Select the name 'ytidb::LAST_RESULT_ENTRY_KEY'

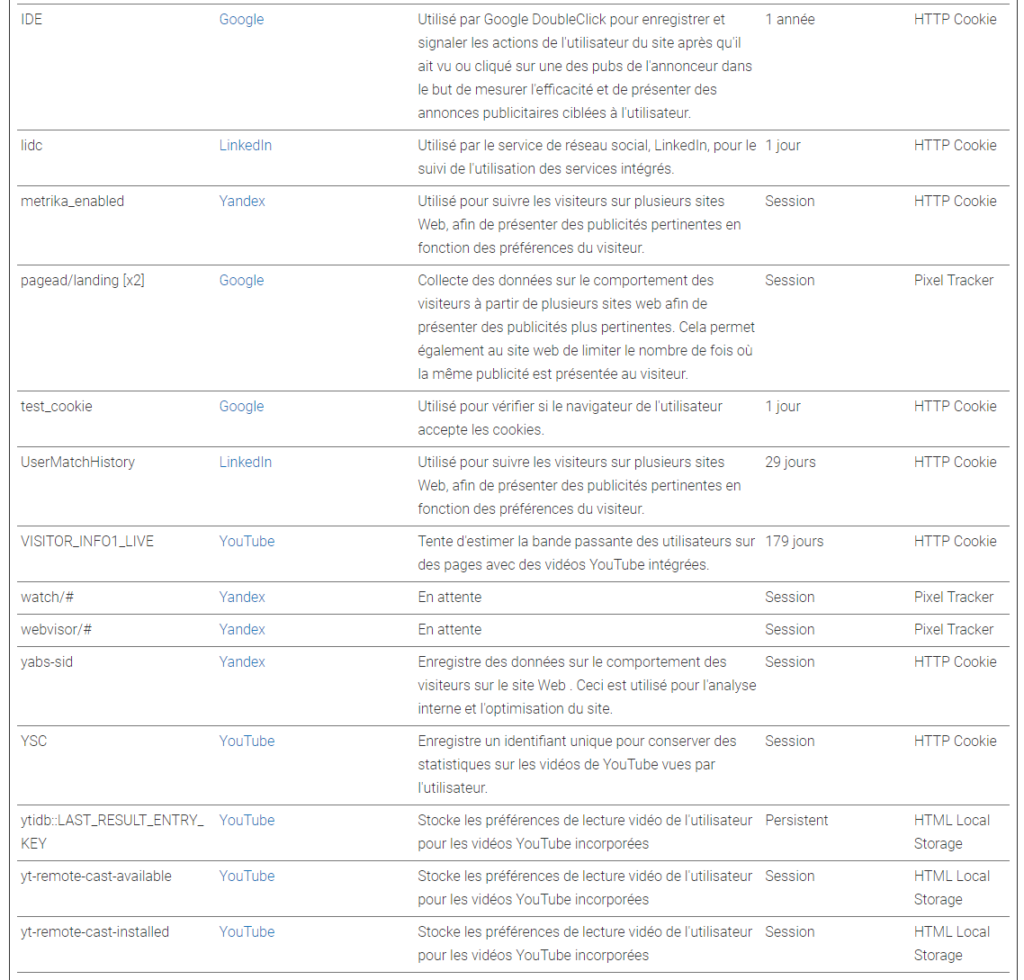112,832
